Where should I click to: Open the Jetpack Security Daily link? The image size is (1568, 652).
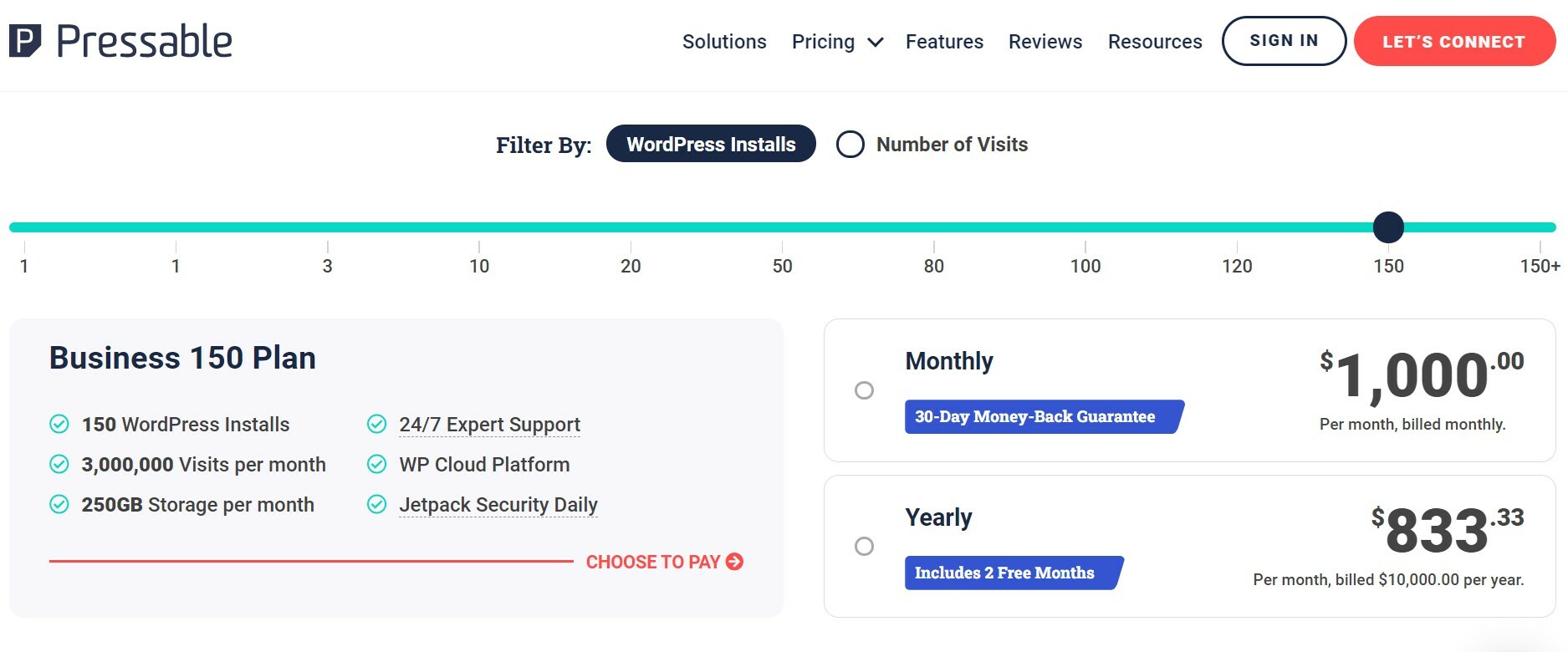click(x=498, y=505)
